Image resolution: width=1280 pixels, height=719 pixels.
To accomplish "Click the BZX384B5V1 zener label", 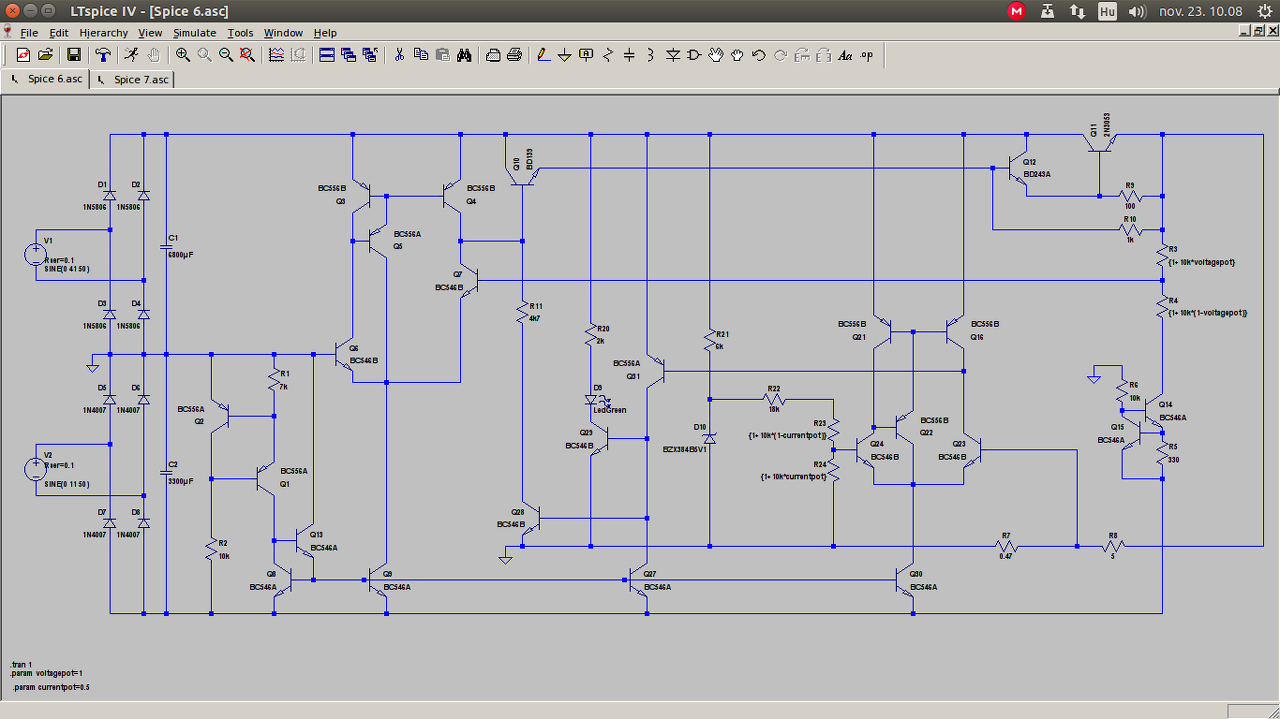I will coord(687,450).
